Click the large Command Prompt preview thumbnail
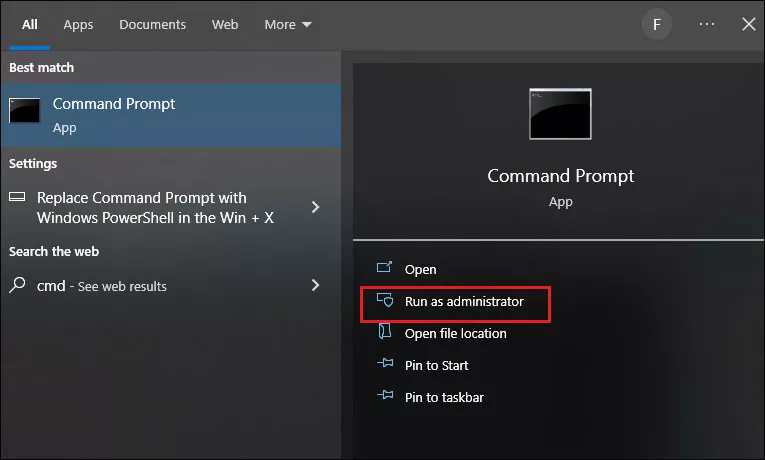Image resolution: width=765 pixels, height=460 pixels. (x=560, y=114)
